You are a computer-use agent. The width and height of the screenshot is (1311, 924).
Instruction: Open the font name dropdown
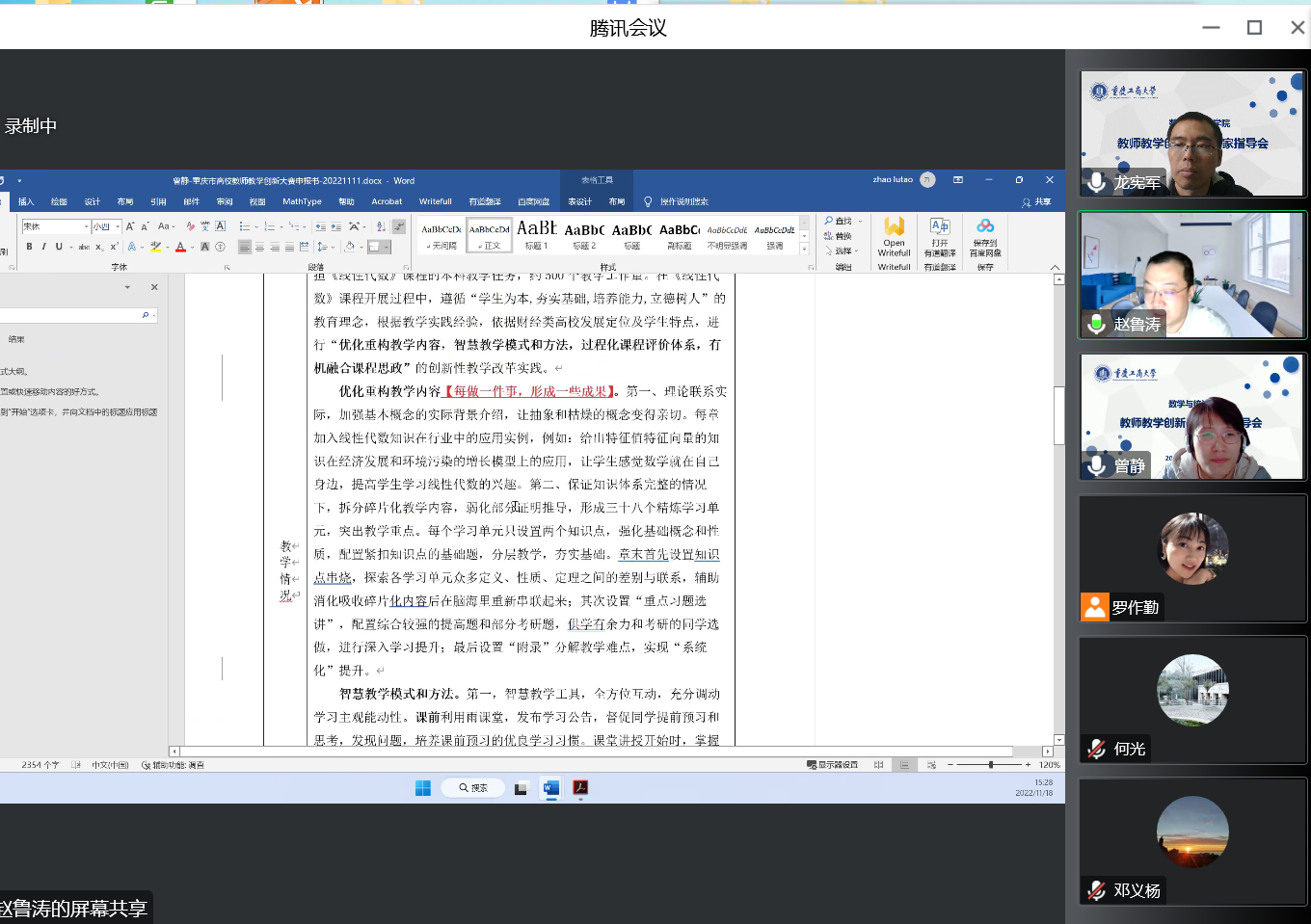[87, 226]
